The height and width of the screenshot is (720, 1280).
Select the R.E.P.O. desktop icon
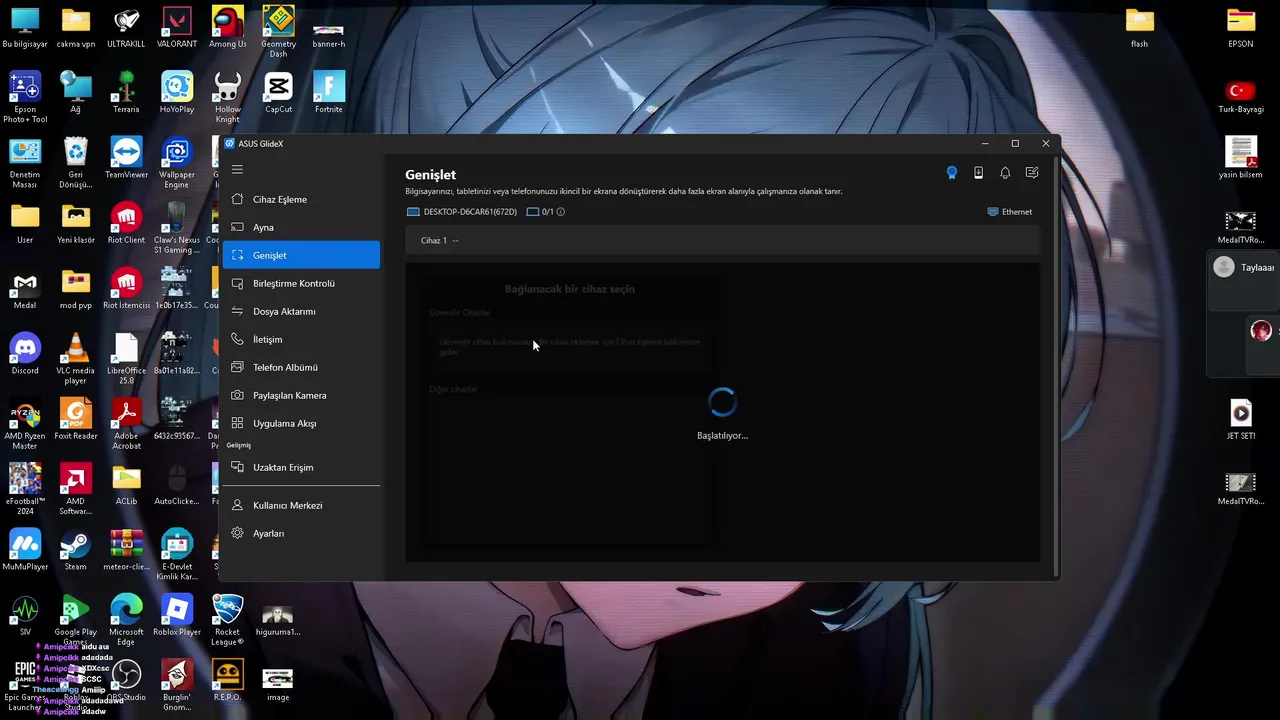[x=228, y=680]
